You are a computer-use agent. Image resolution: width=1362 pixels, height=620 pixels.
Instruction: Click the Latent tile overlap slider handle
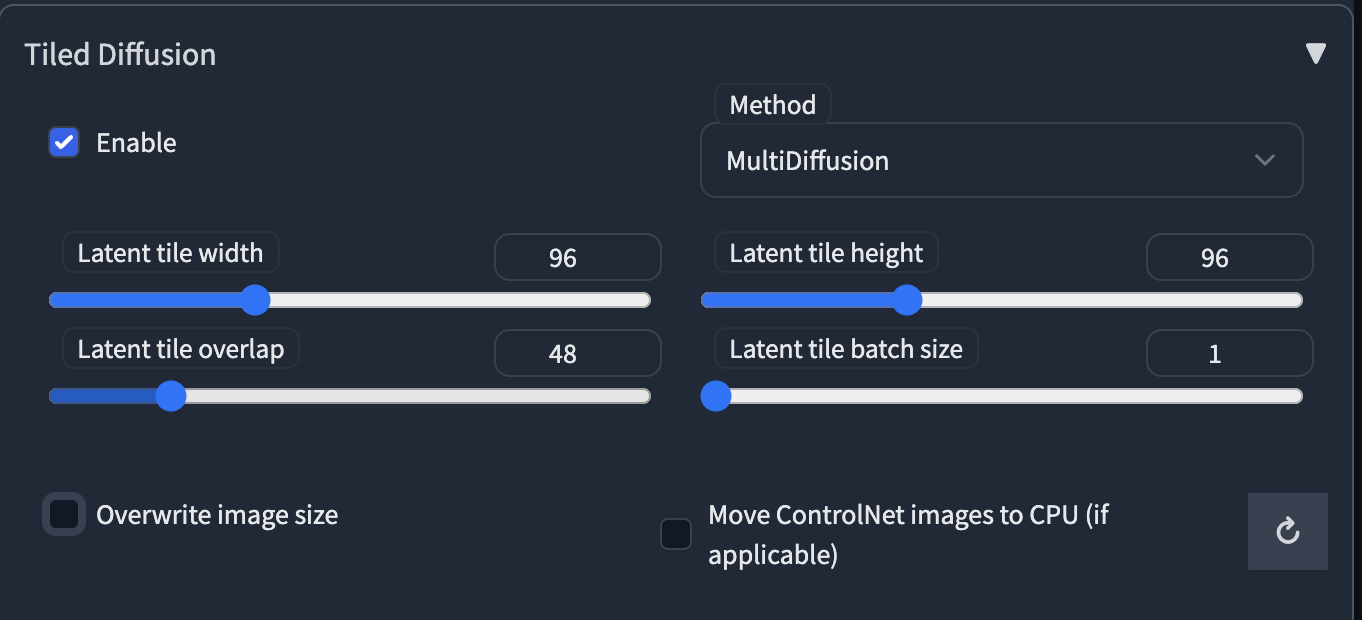171,396
